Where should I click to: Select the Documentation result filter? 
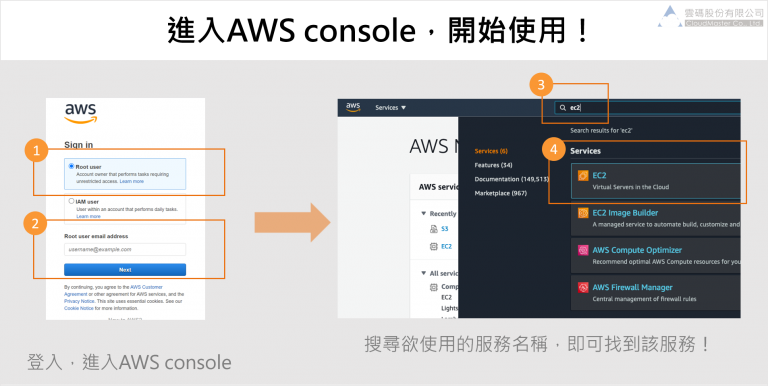pyautogui.click(x=511, y=179)
